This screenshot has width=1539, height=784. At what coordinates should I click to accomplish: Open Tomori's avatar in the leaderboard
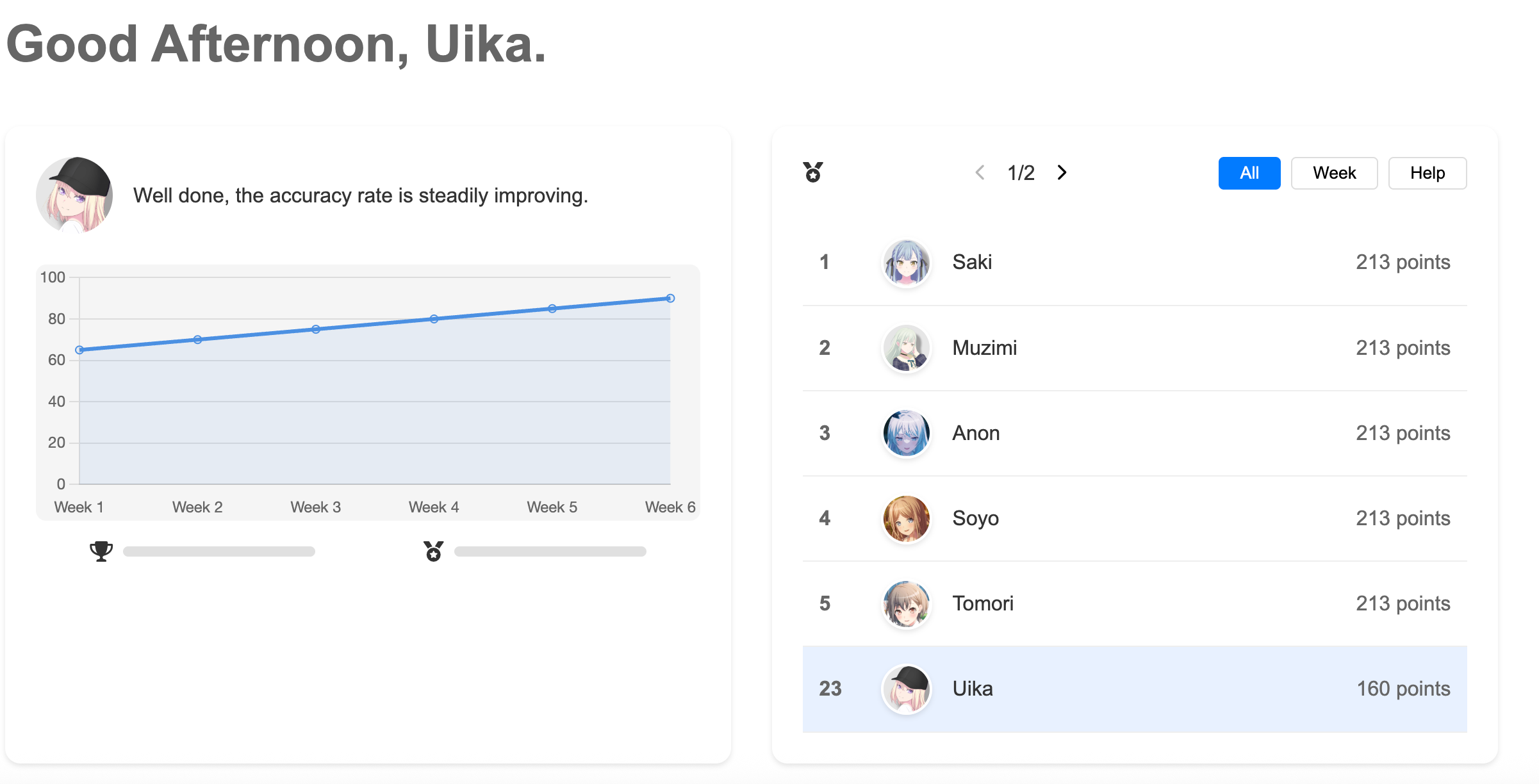click(907, 603)
